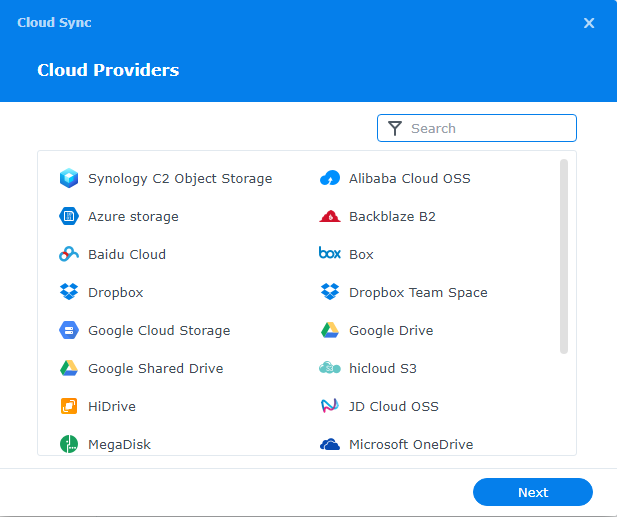Image resolution: width=617 pixels, height=517 pixels.
Task: Choose the Baidu Cloud icon
Action: point(69,255)
